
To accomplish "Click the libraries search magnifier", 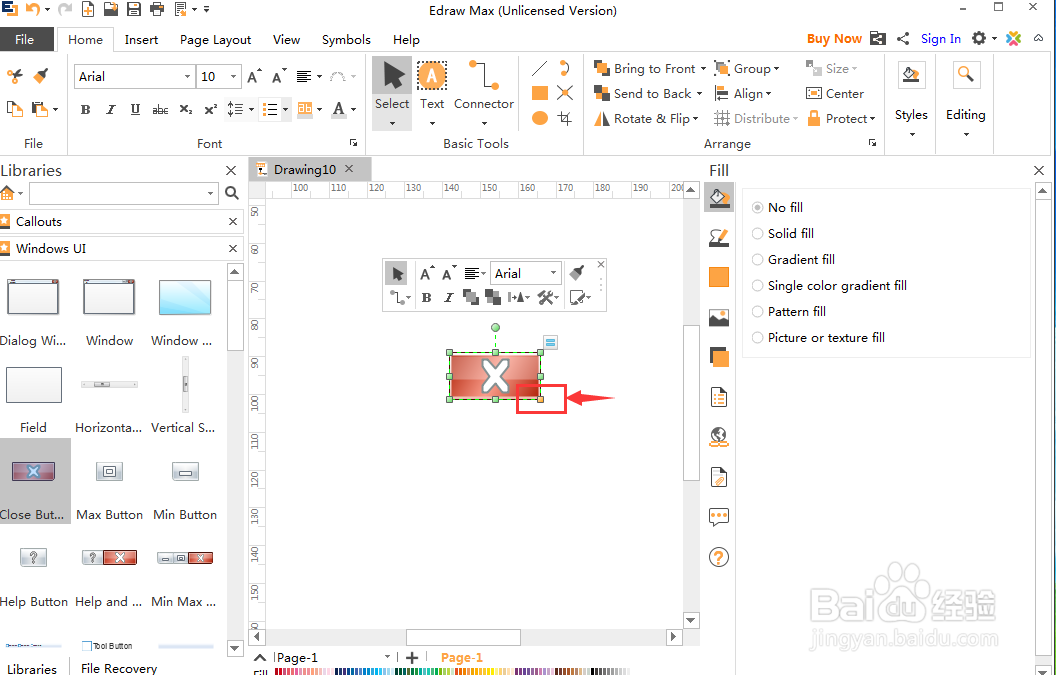I will (x=232, y=193).
